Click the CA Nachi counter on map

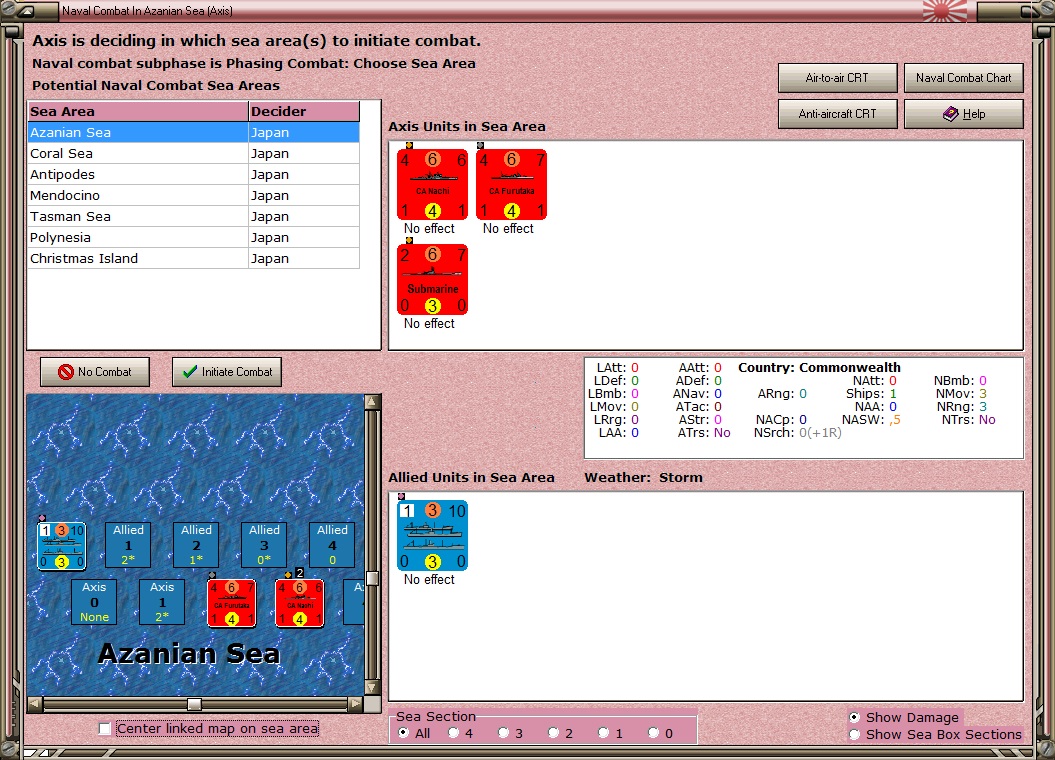point(299,603)
